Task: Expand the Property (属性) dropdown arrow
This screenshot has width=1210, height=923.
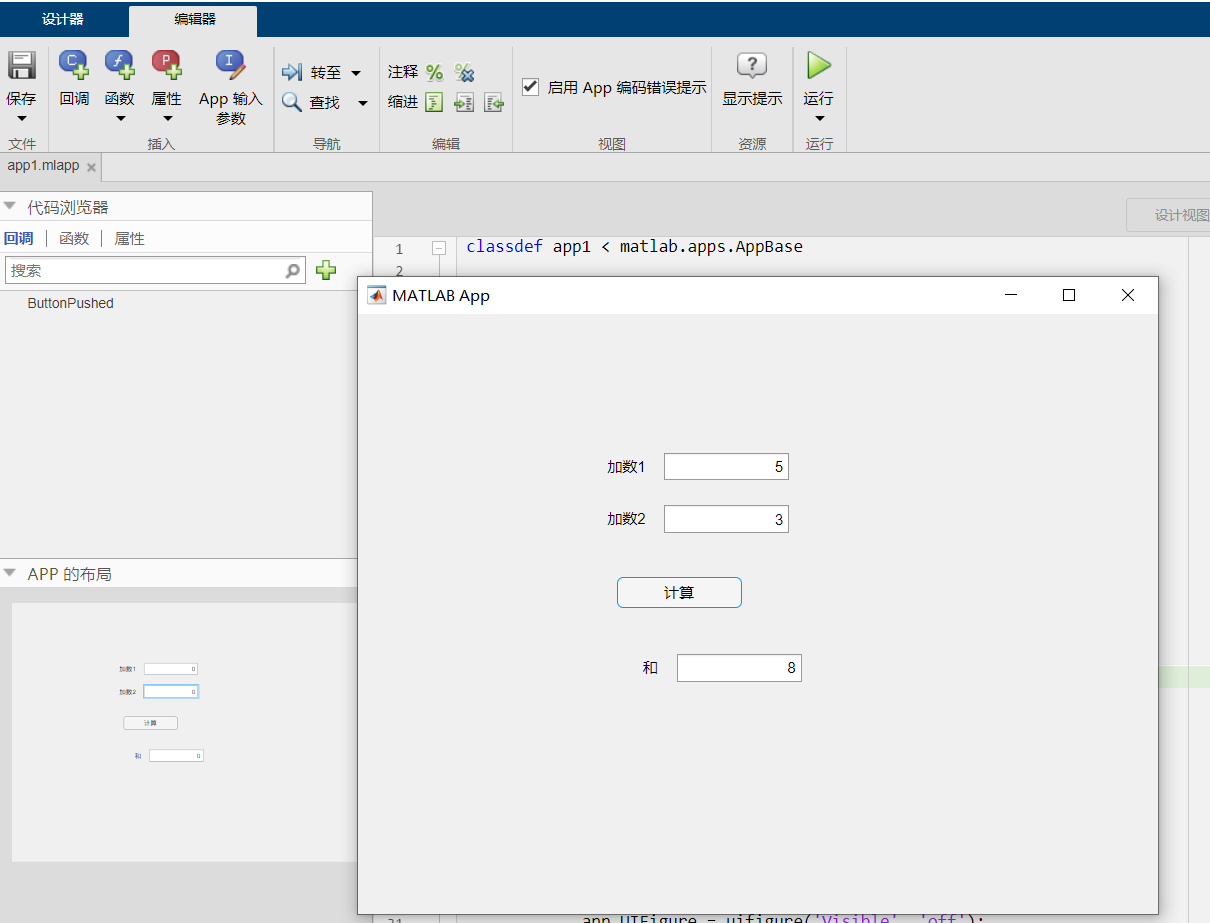Action: tap(167, 118)
